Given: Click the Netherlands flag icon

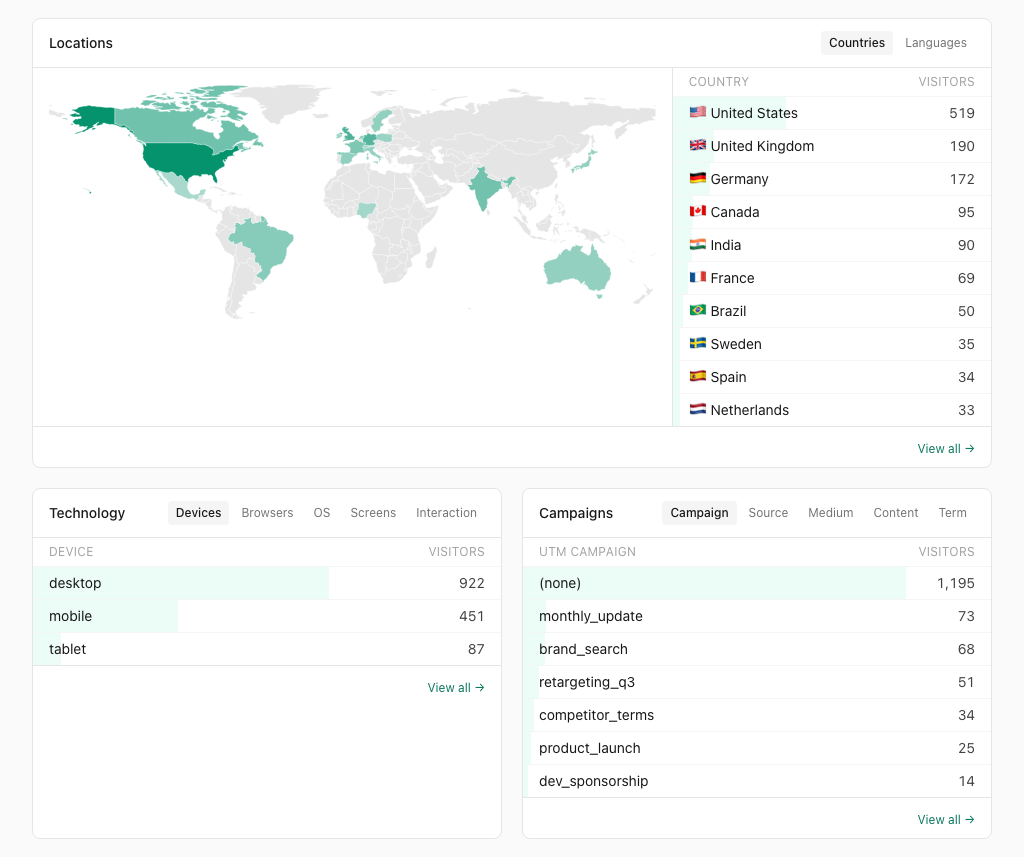Looking at the screenshot, I should [697, 410].
